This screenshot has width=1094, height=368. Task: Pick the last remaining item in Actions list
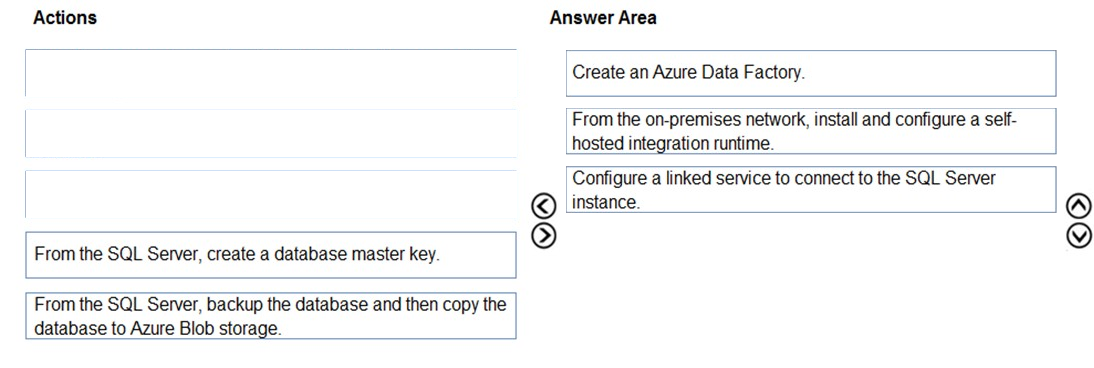[271, 316]
